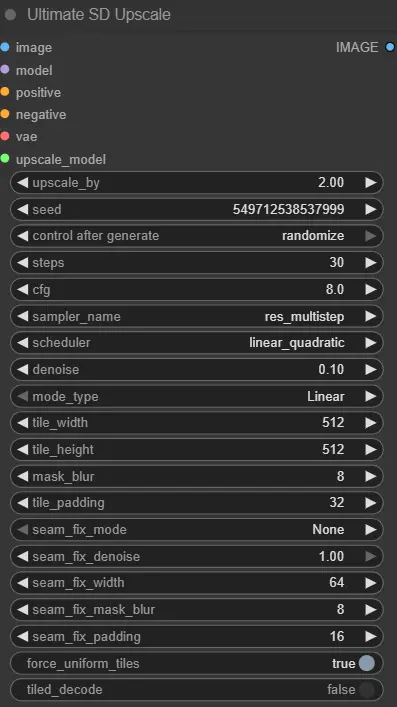Open the sampler_name res_multistep dropdown
397x707 pixels.
click(x=197, y=316)
